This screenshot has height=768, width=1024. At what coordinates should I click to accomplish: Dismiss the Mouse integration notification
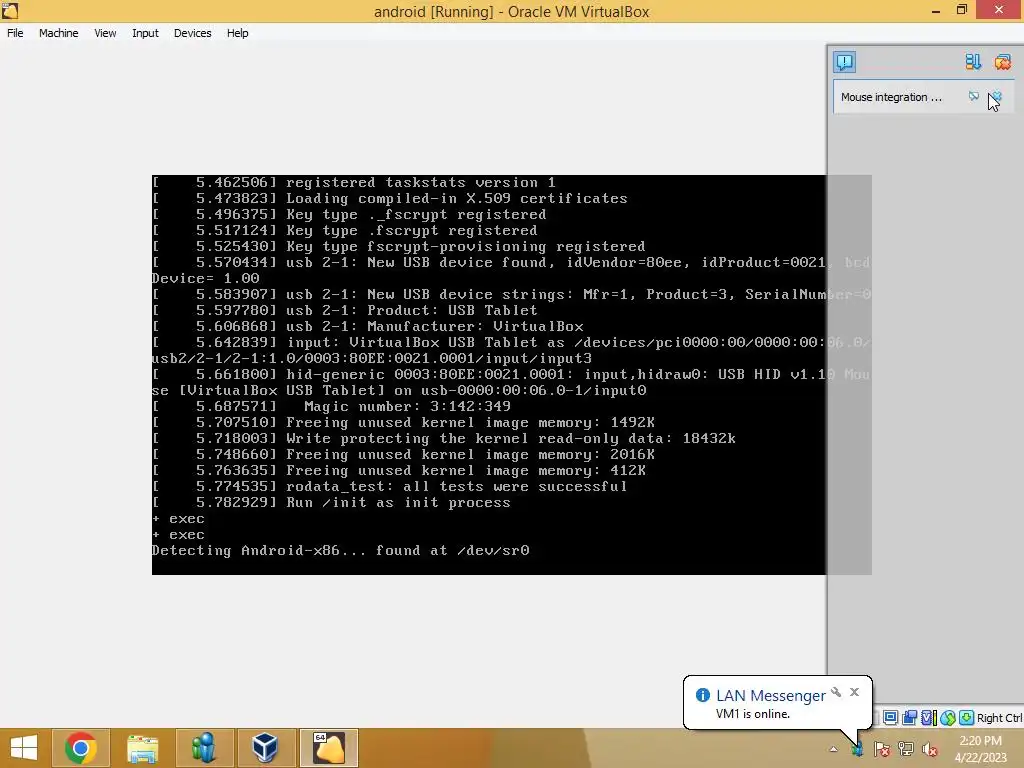(x=996, y=97)
